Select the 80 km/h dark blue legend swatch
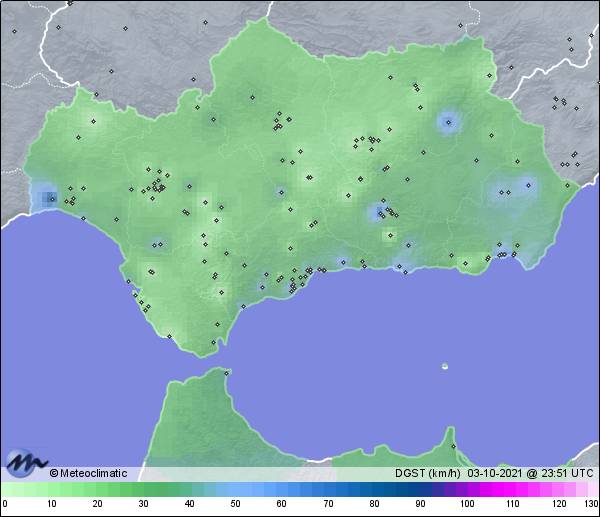The image size is (600, 517). pos(374,490)
